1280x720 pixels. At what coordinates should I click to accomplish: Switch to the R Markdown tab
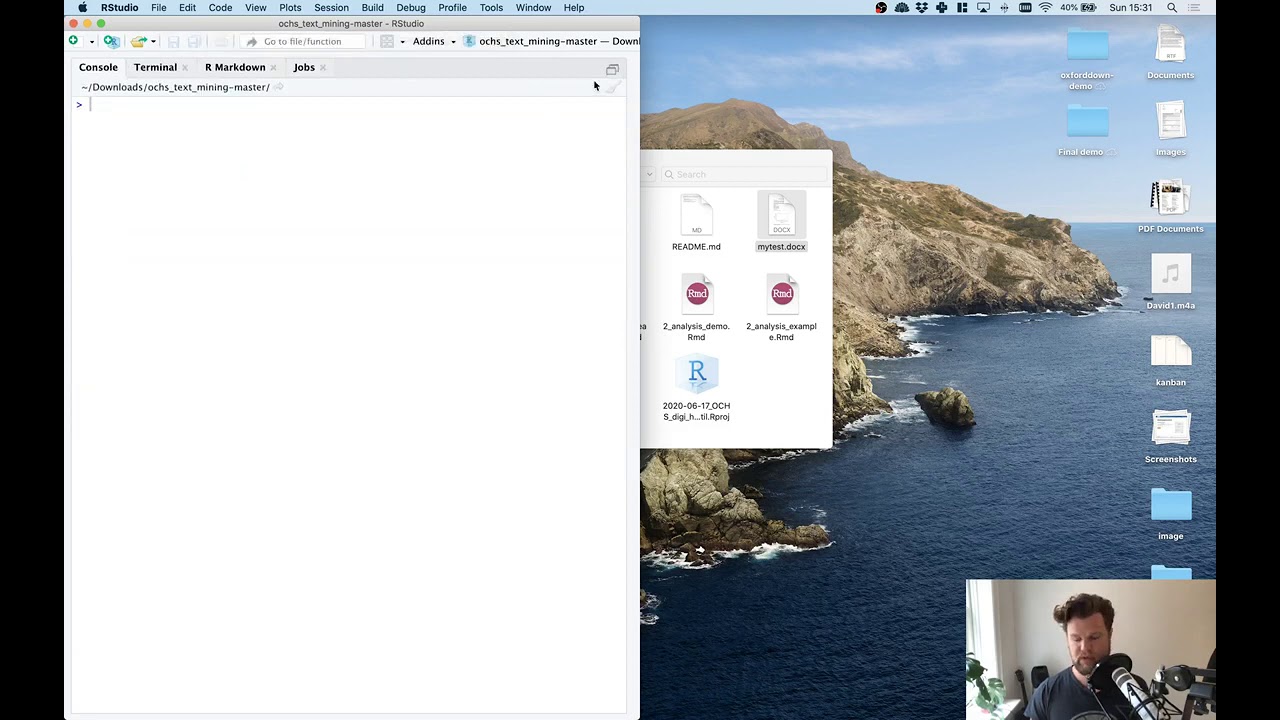pyautogui.click(x=235, y=67)
